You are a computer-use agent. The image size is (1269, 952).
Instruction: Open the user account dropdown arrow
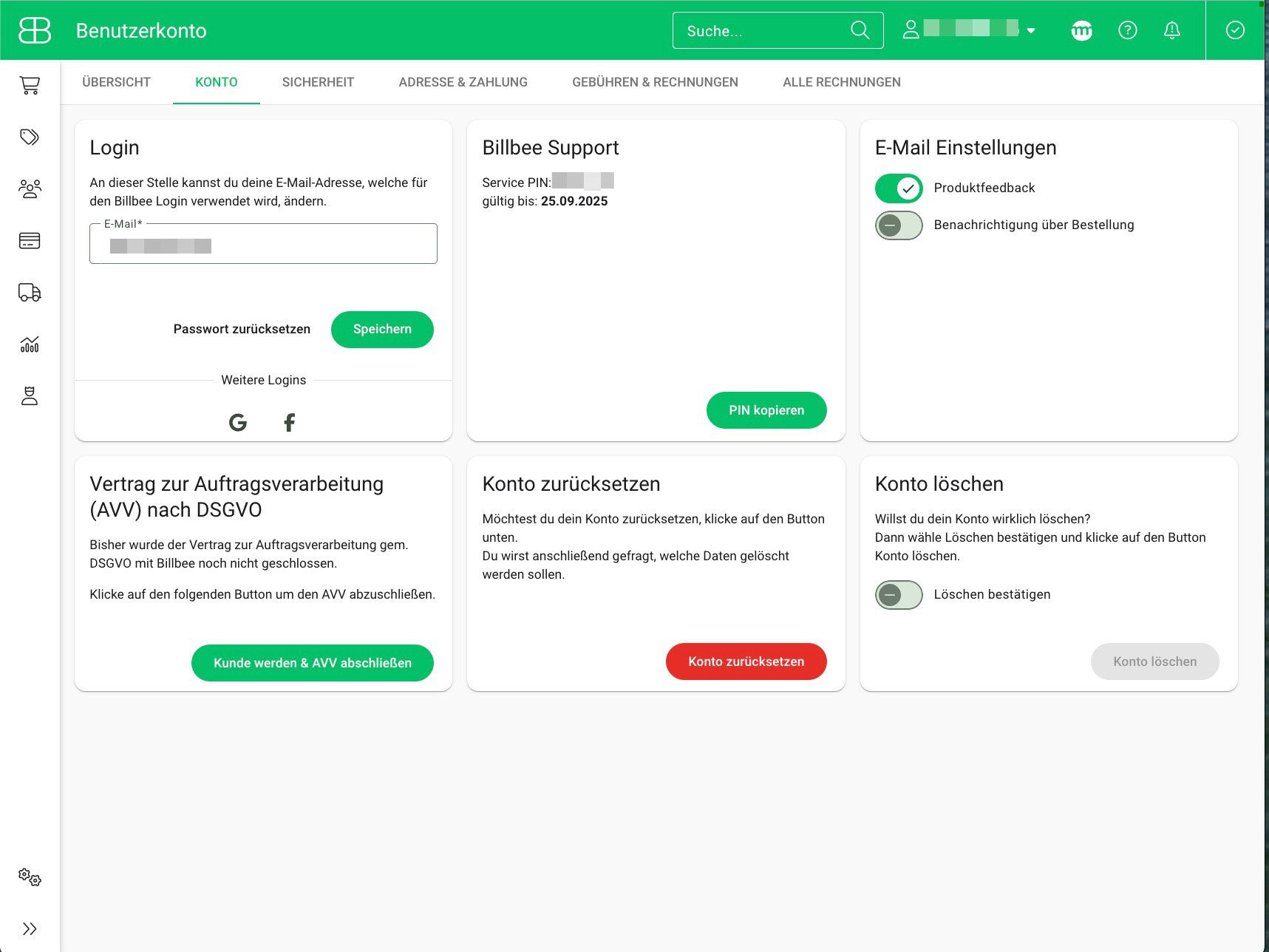click(x=1031, y=31)
